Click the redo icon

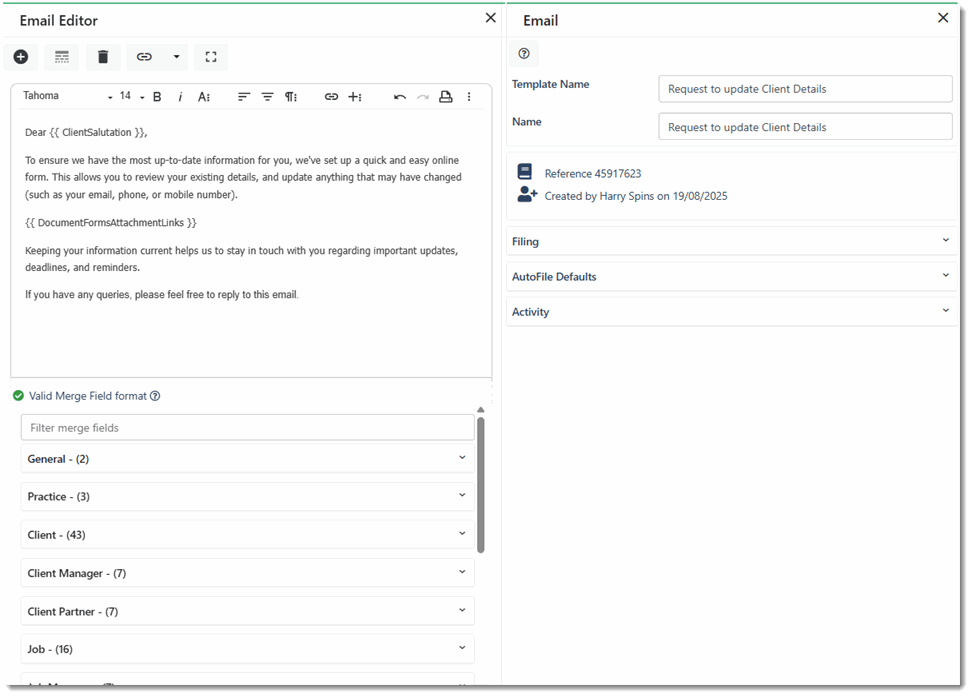[x=423, y=97]
